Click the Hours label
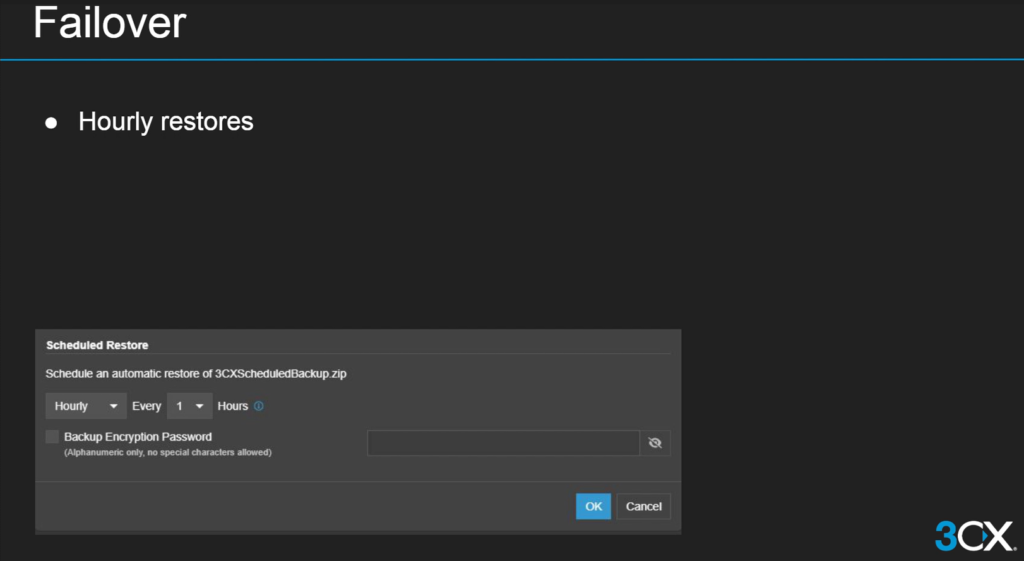This screenshot has width=1024, height=561. pos(232,407)
